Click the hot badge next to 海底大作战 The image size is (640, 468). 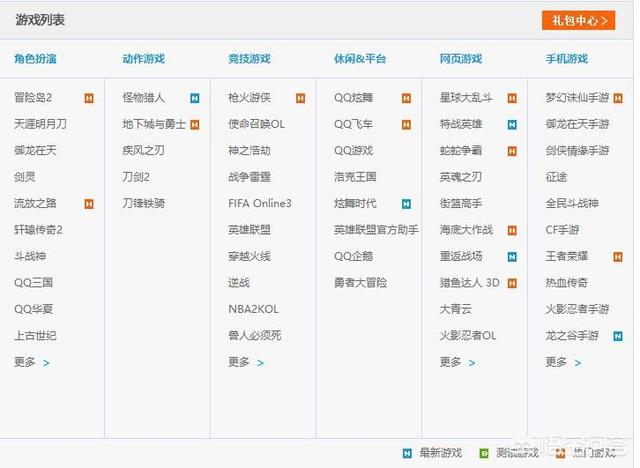[x=512, y=231]
